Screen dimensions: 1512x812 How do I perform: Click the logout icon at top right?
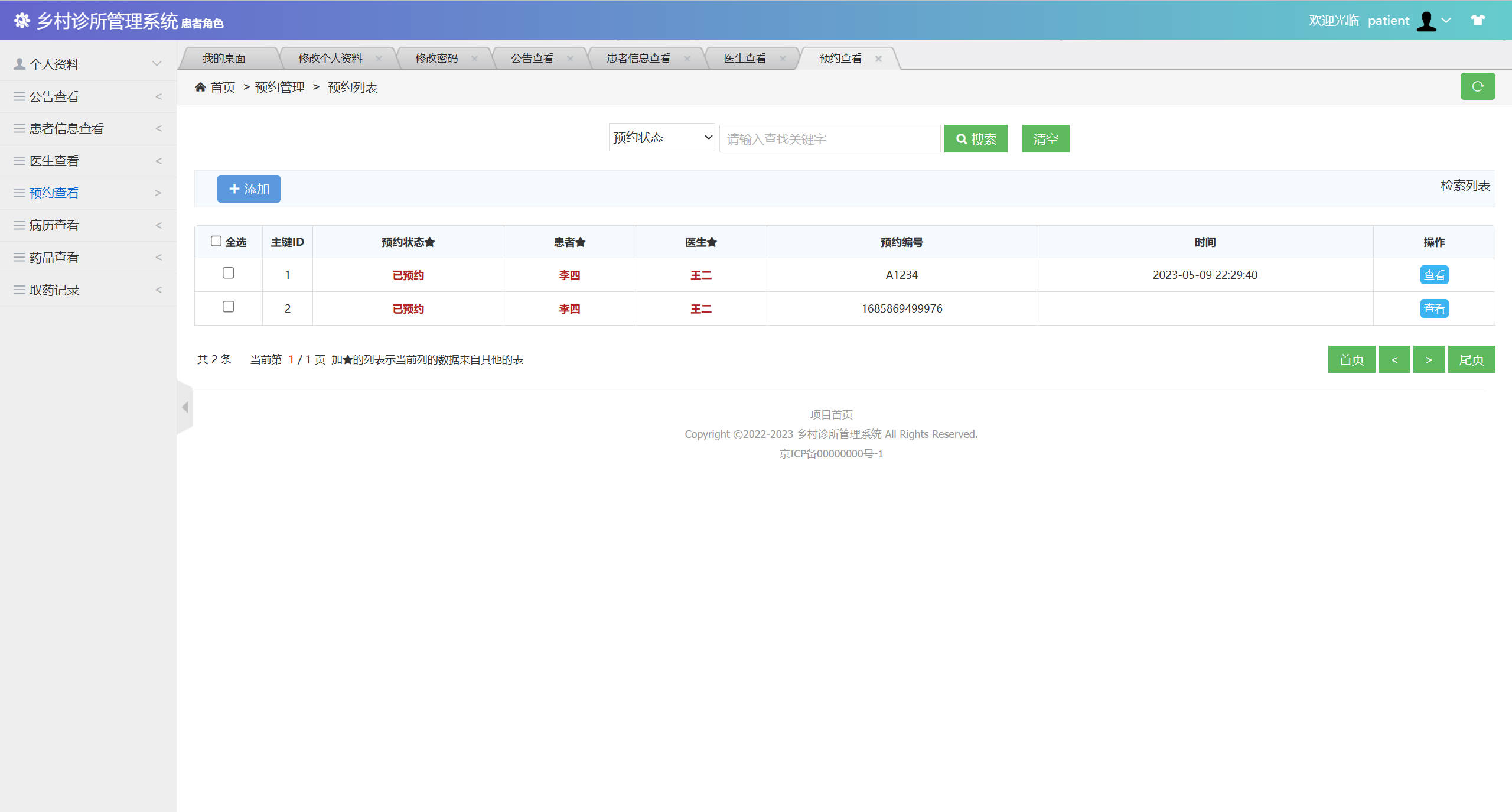pyautogui.click(x=1478, y=20)
